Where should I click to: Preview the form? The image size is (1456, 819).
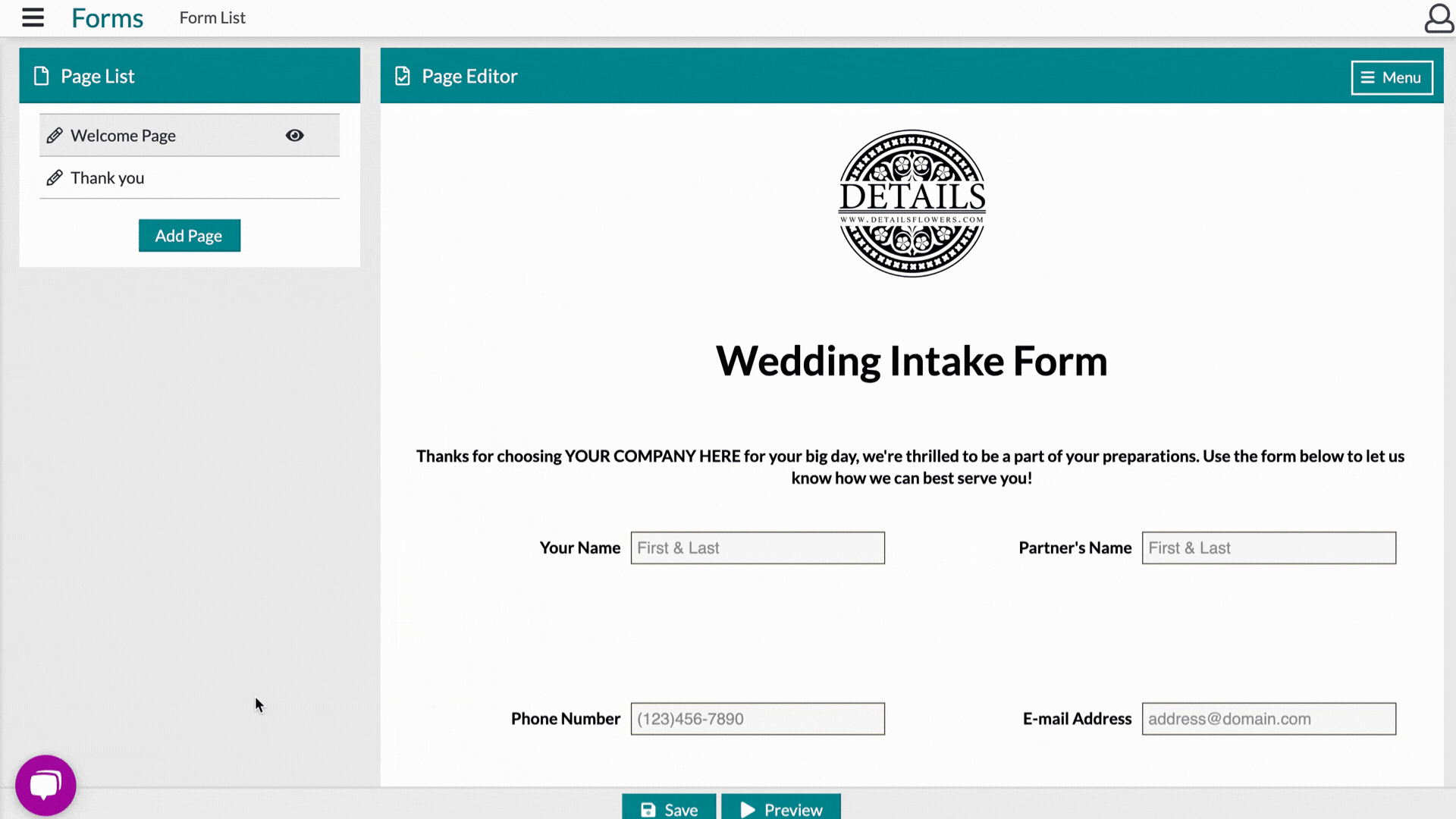(x=781, y=808)
